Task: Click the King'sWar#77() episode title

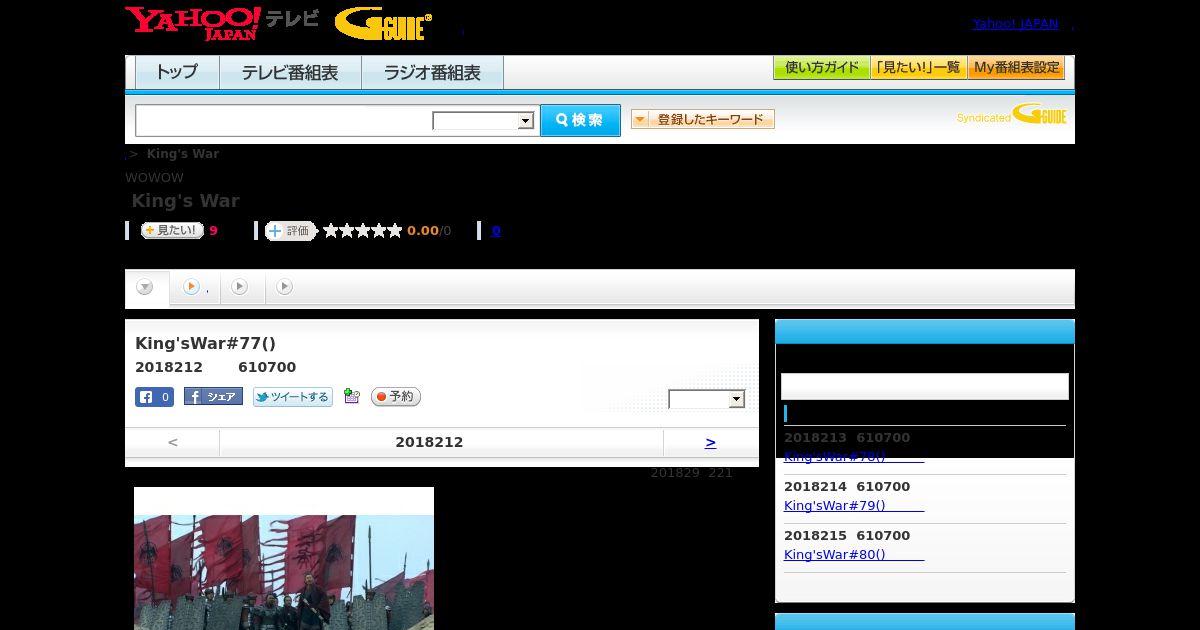Action: click(205, 343)
